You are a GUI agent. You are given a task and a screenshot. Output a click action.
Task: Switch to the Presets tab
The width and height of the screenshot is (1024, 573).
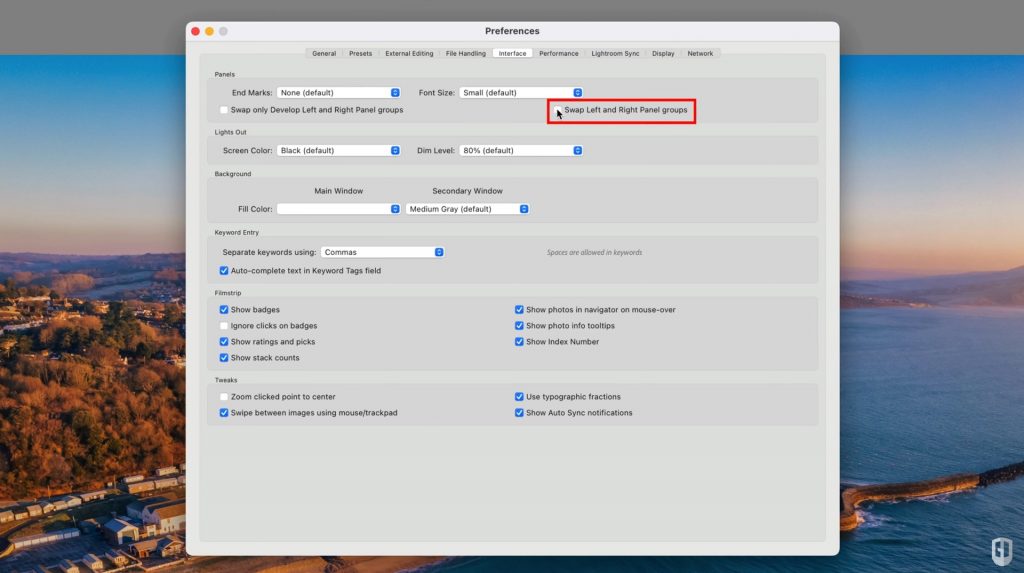pyautogui.click(x=361, y=53)
